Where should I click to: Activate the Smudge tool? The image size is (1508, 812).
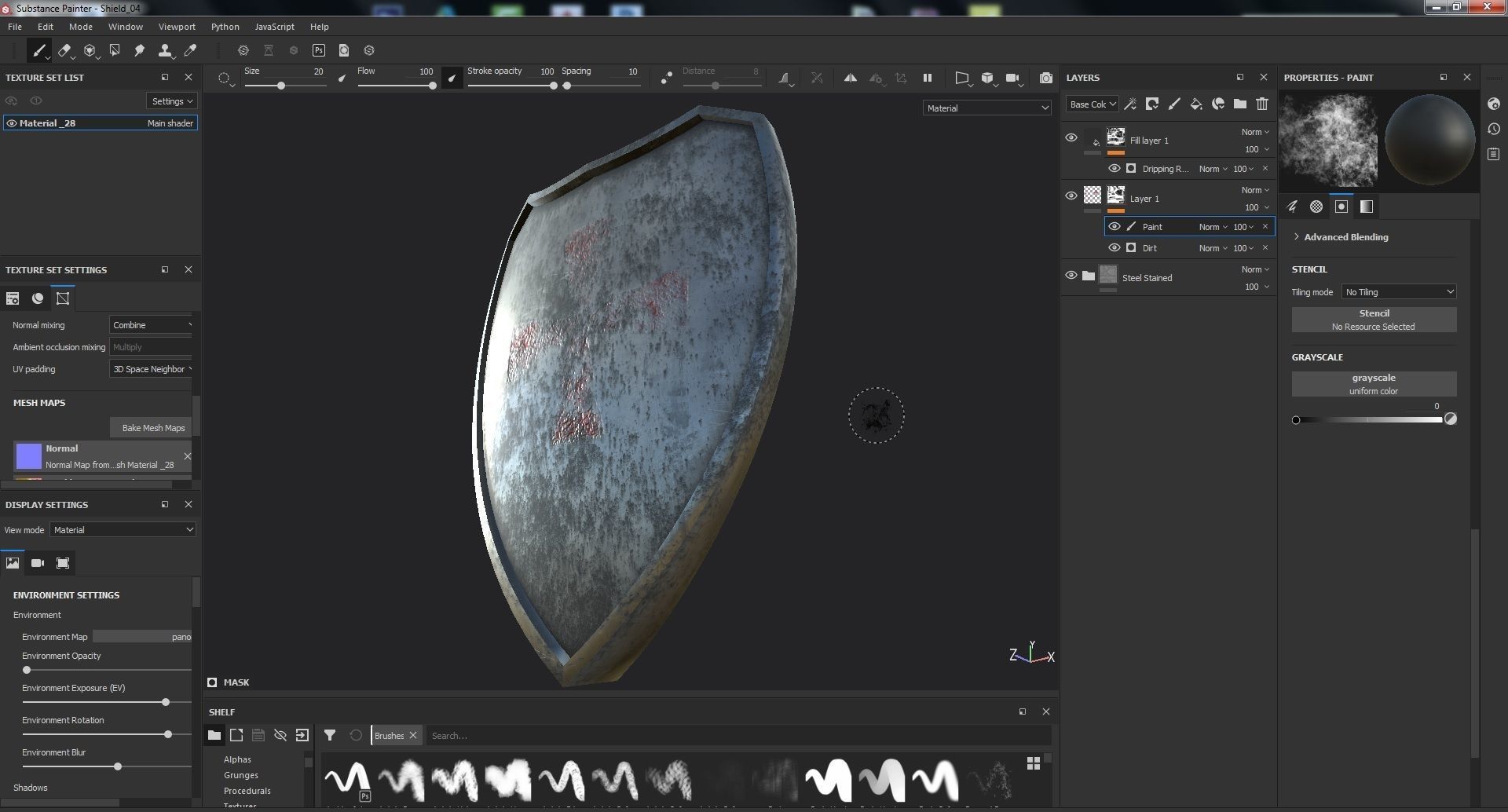tap(140, 50)
